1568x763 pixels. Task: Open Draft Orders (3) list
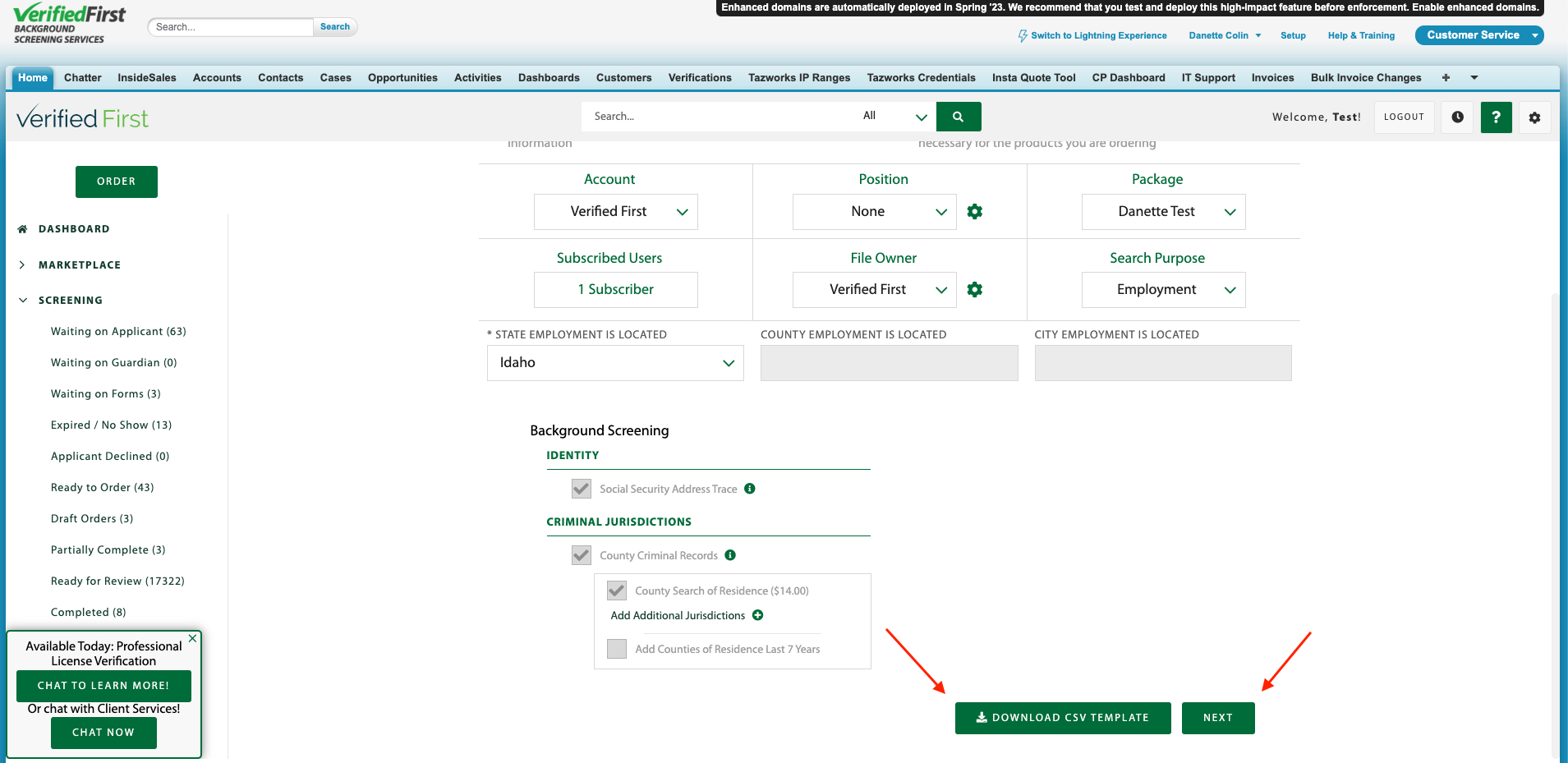92,519
